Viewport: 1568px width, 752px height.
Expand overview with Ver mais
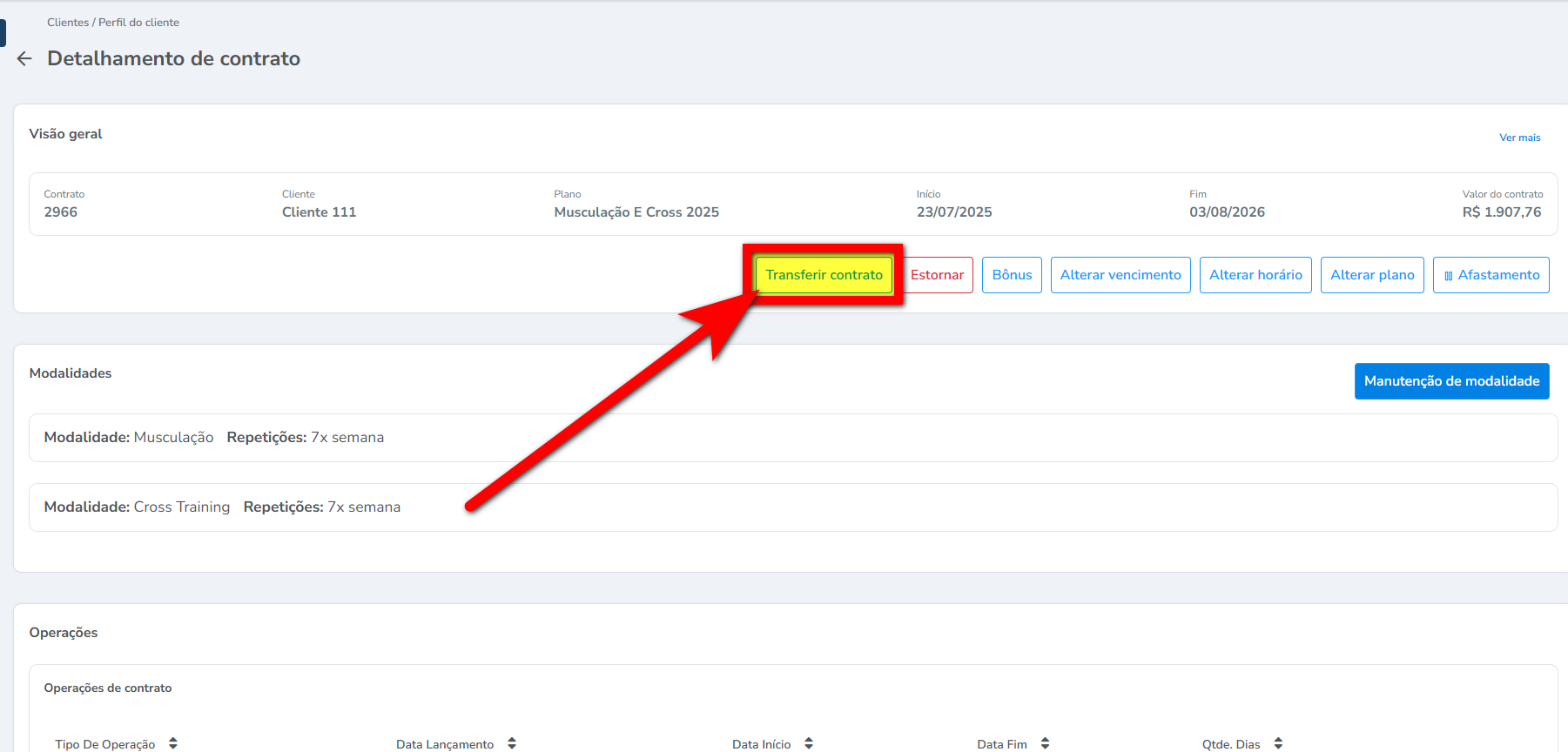point(1519,138)
